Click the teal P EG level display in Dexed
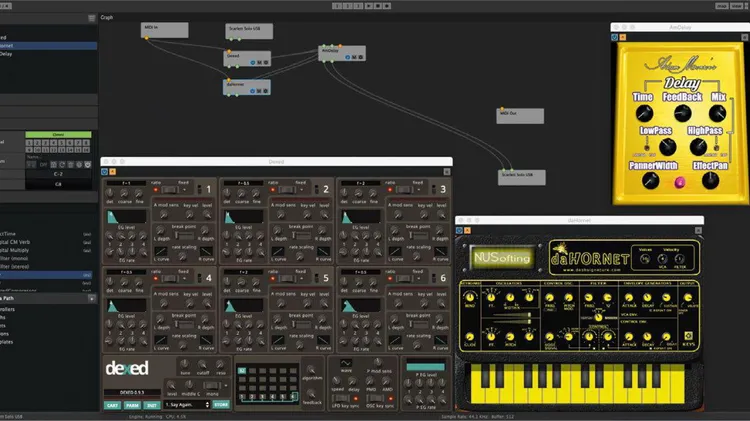The width and height of the screenshot is (750, 421). [x=425, y=367]
